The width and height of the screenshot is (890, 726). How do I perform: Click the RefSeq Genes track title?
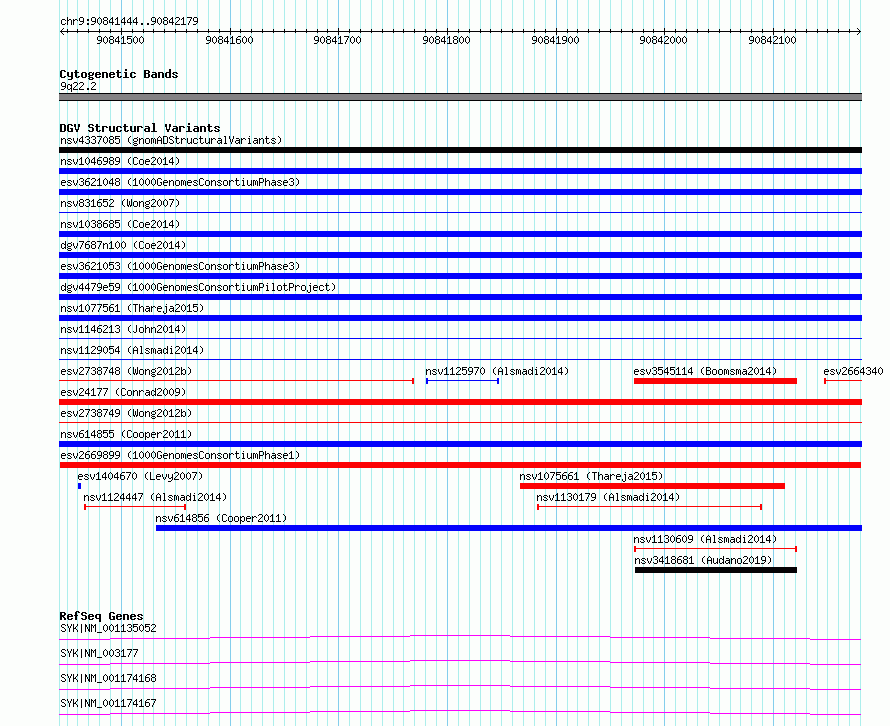coord(101,616)
